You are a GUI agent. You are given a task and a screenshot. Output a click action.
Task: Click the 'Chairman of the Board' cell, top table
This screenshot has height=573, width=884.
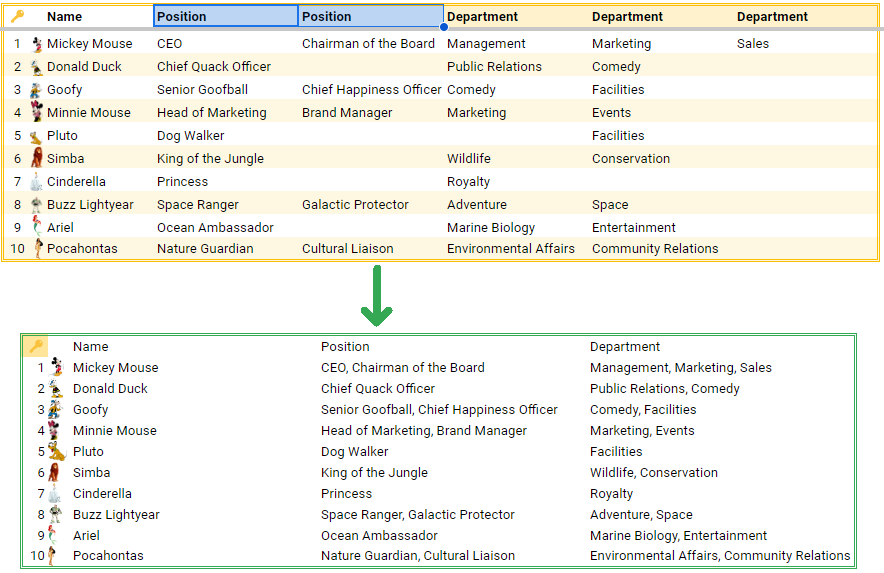click(x=368, y=43)
